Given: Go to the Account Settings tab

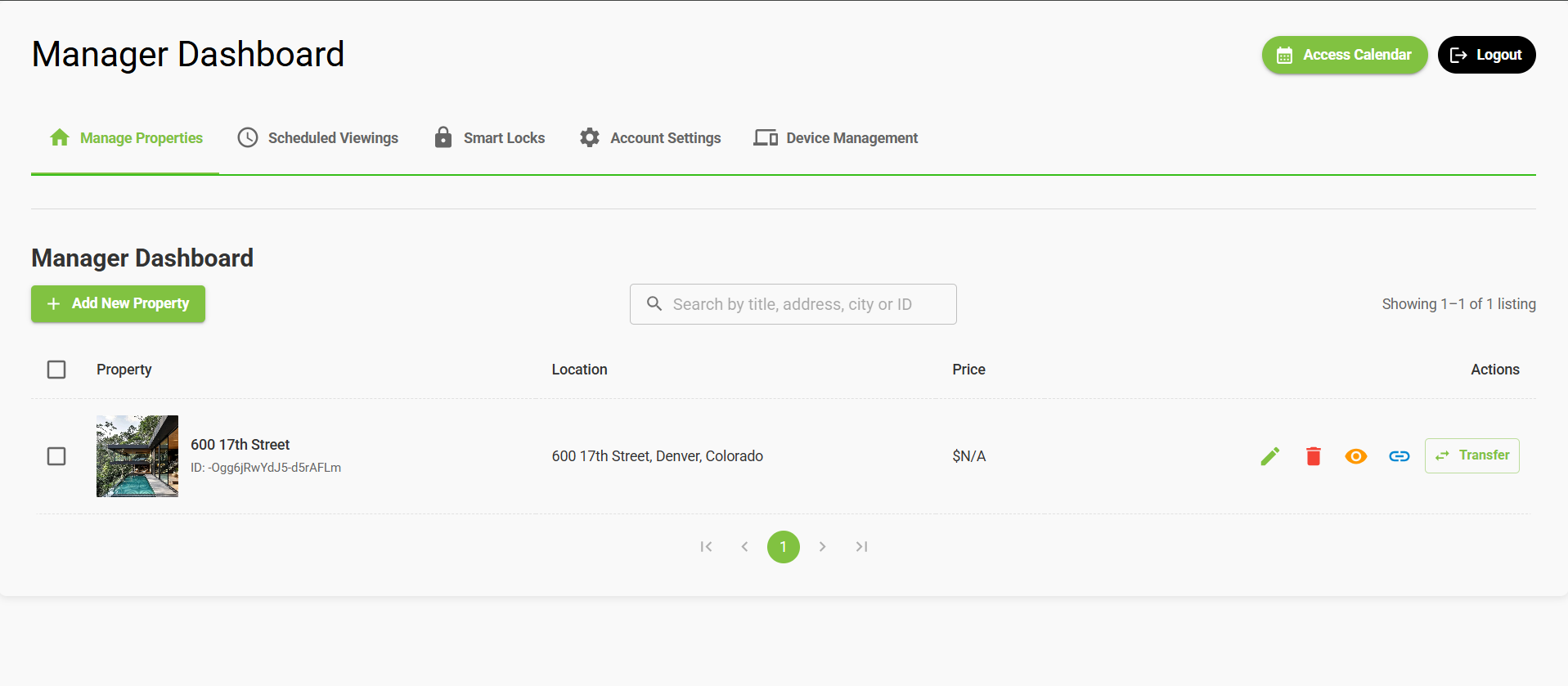Looking at the screenshot, I should pyautogui.click(x=649, y=138).
